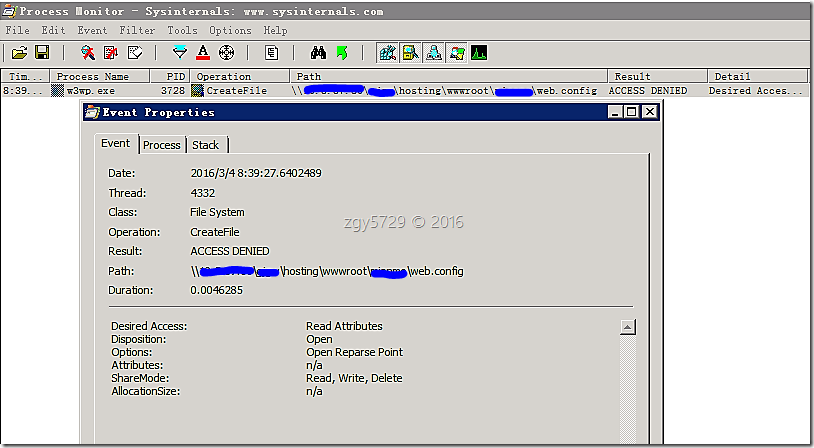Select the w3wp.exe event row
The image size is (814, 448).
[x=405, y=91]
